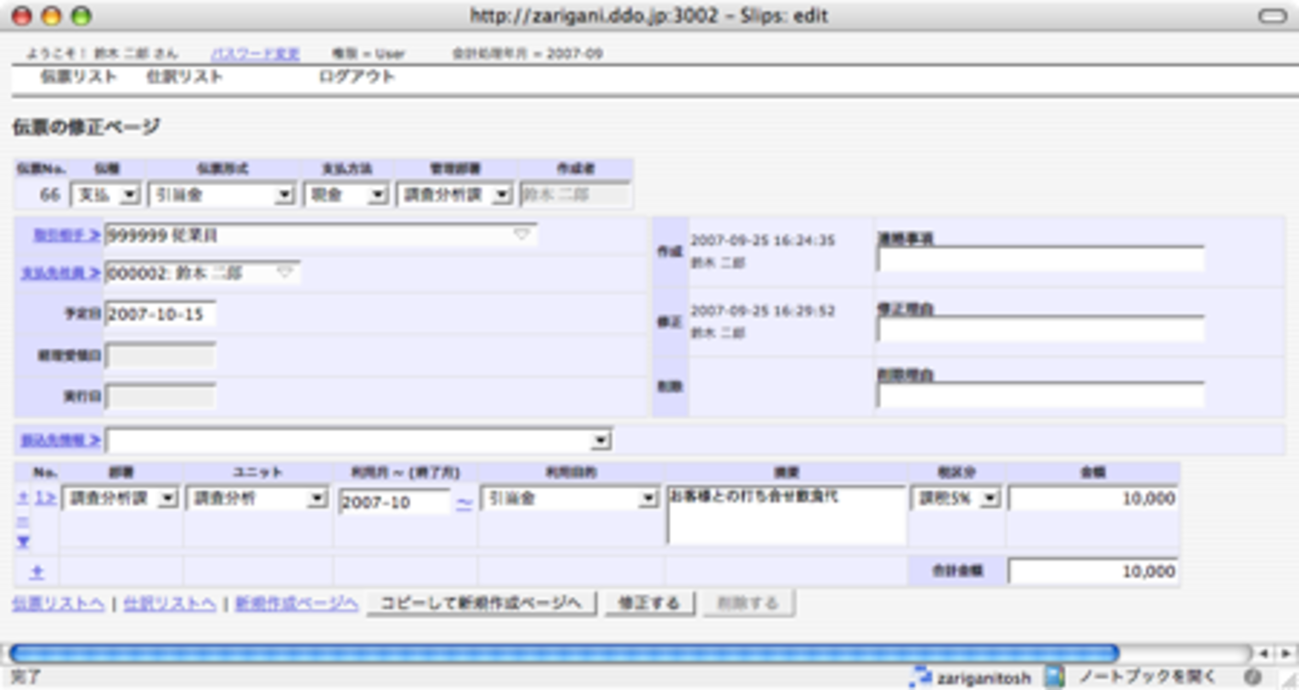Follow the 新規作成ページへ link

coord(297,604)
